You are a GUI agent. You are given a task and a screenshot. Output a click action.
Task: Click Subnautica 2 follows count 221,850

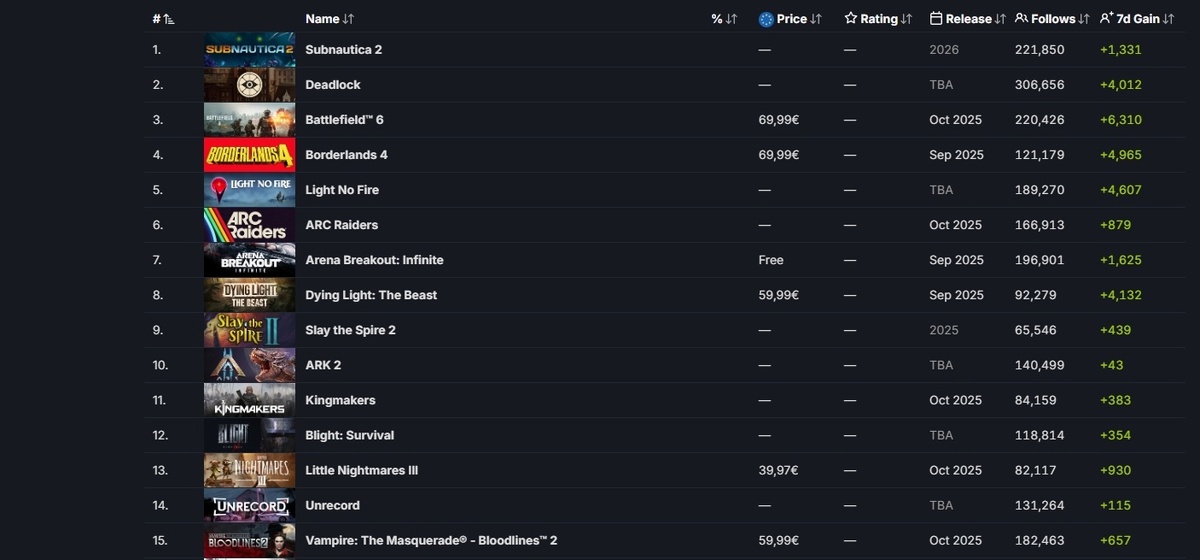click(1039, 49)
